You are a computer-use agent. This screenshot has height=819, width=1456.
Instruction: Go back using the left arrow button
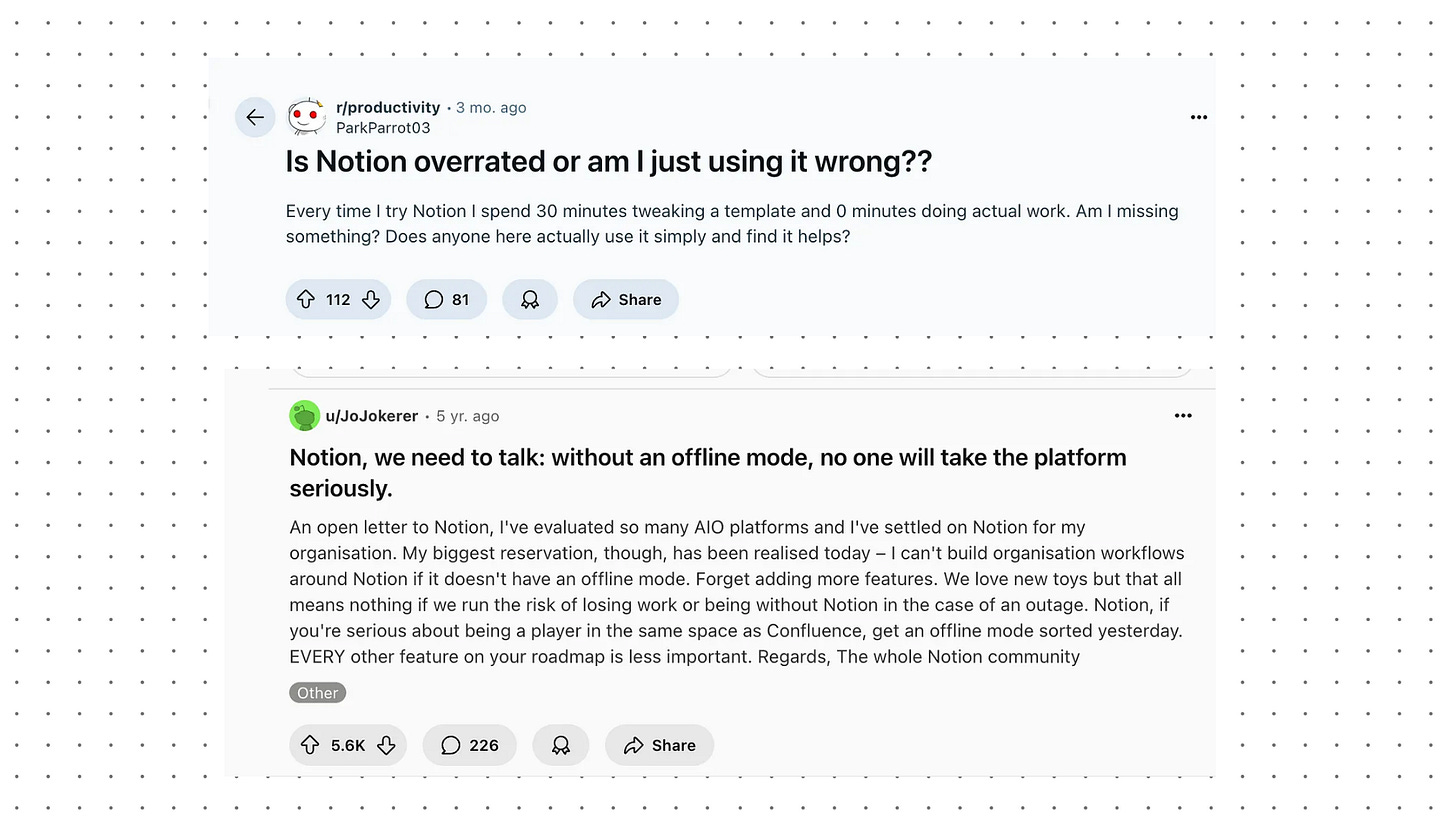[x=255, y=117]
